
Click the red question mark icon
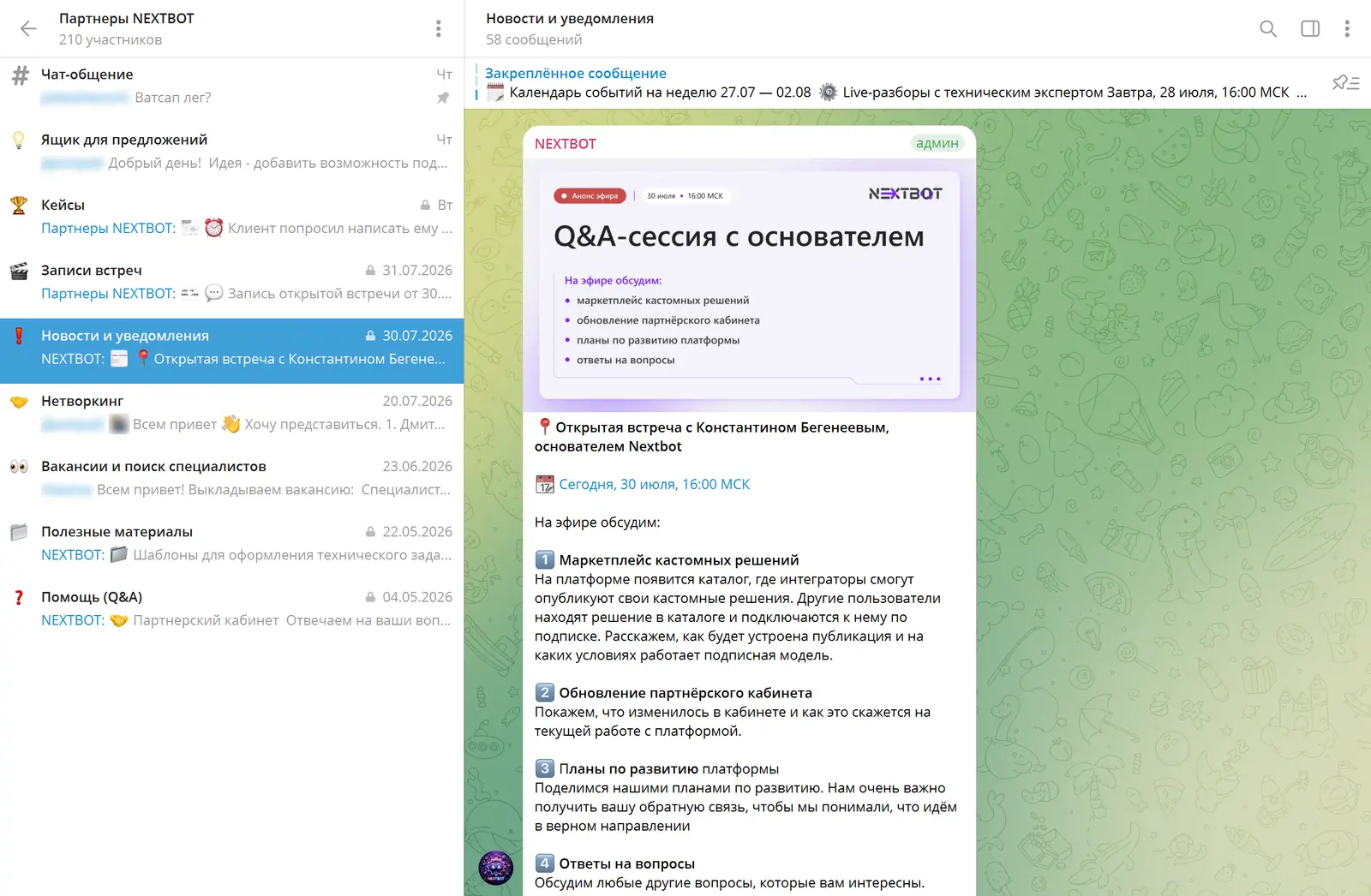[x=19, y=598]
